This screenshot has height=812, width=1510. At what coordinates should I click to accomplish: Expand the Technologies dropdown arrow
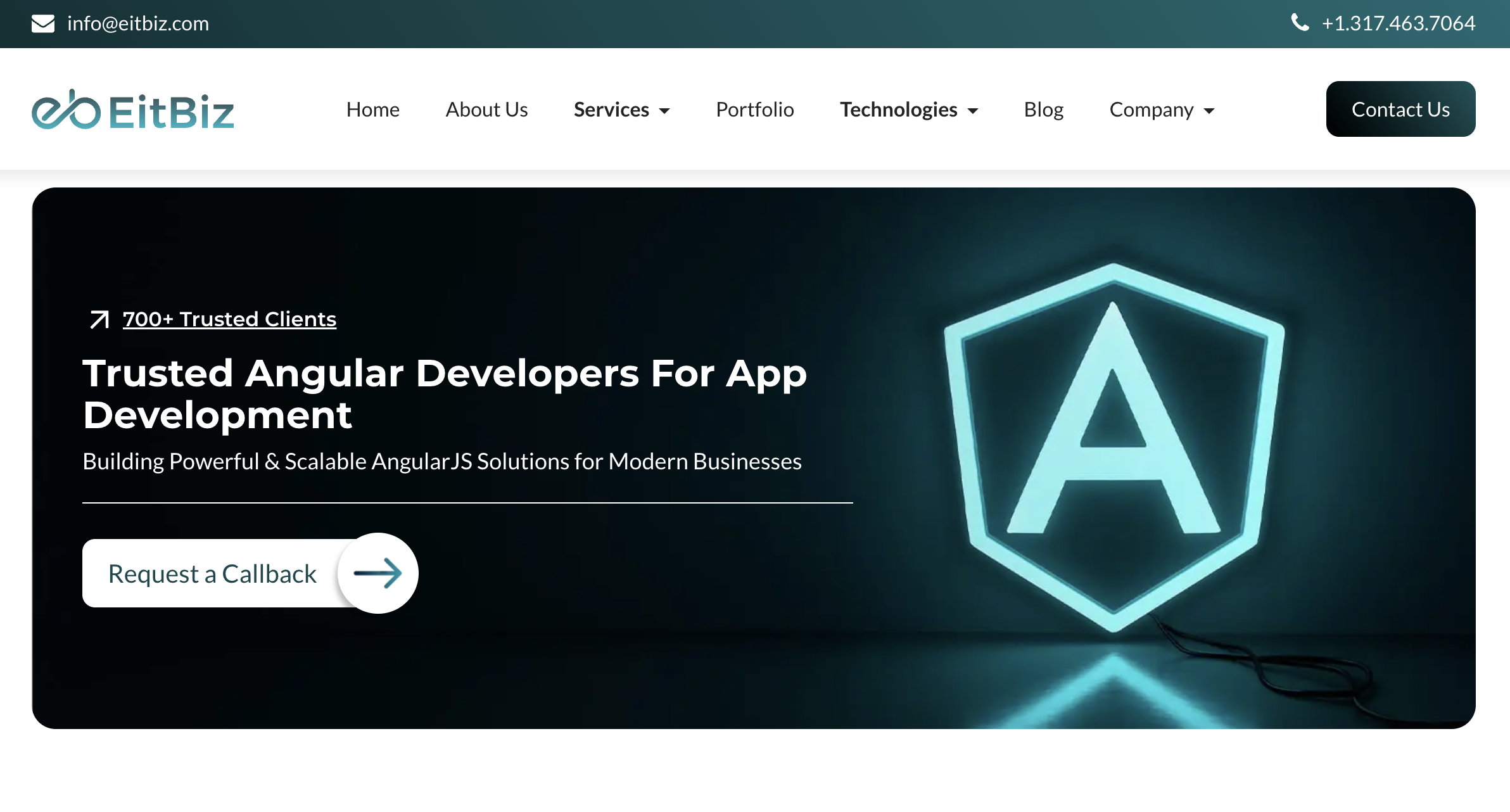(973, 111)
